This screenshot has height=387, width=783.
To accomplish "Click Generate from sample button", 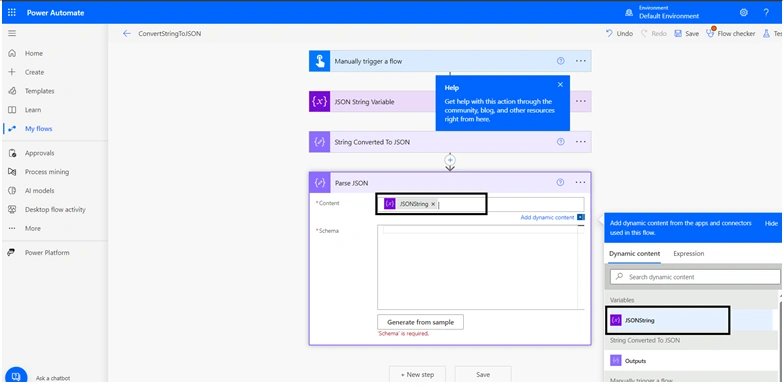I will click(x=420, y=322).
